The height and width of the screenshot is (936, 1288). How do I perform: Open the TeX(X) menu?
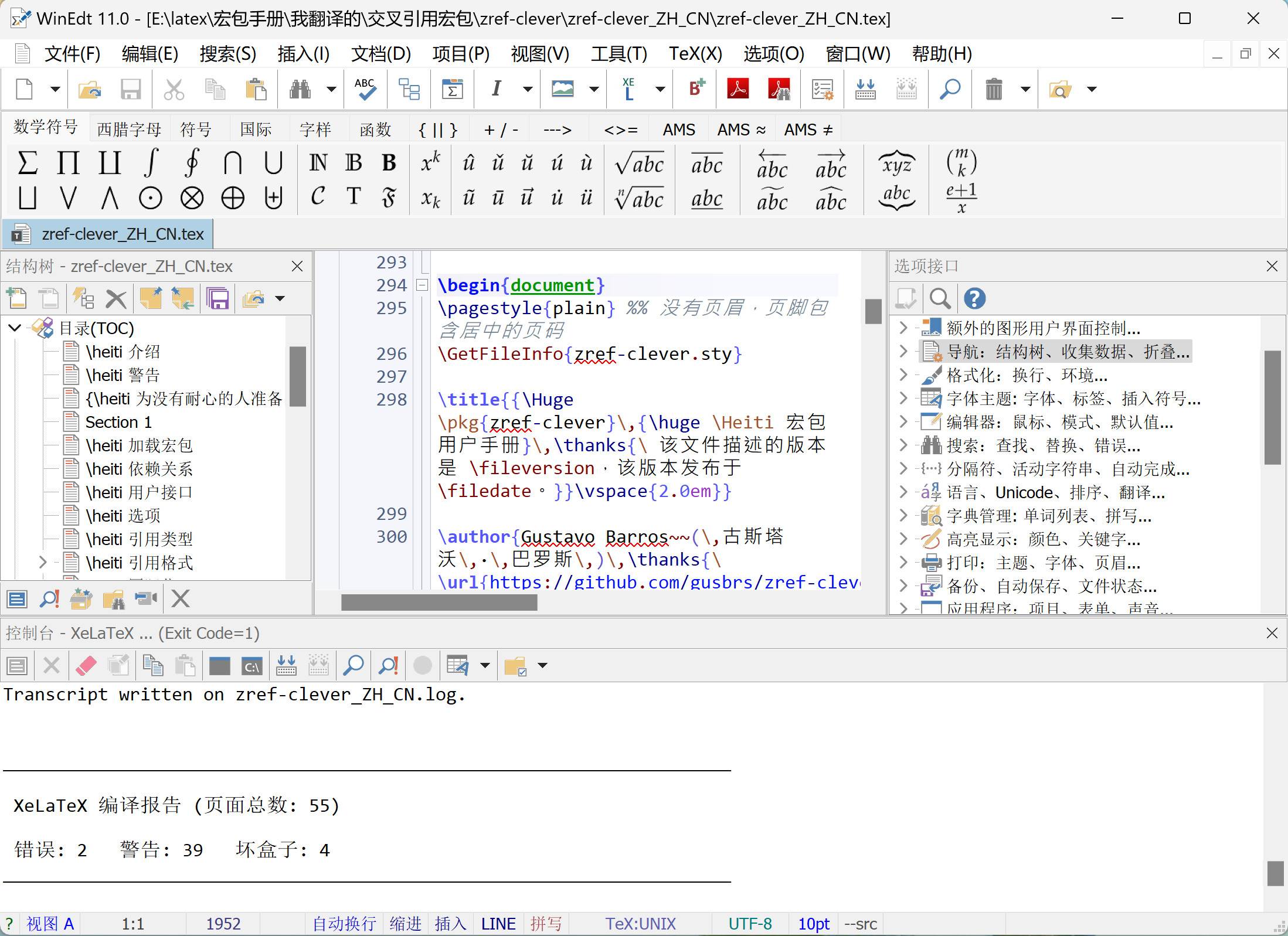pyautogui.click(x=695, y=54)
